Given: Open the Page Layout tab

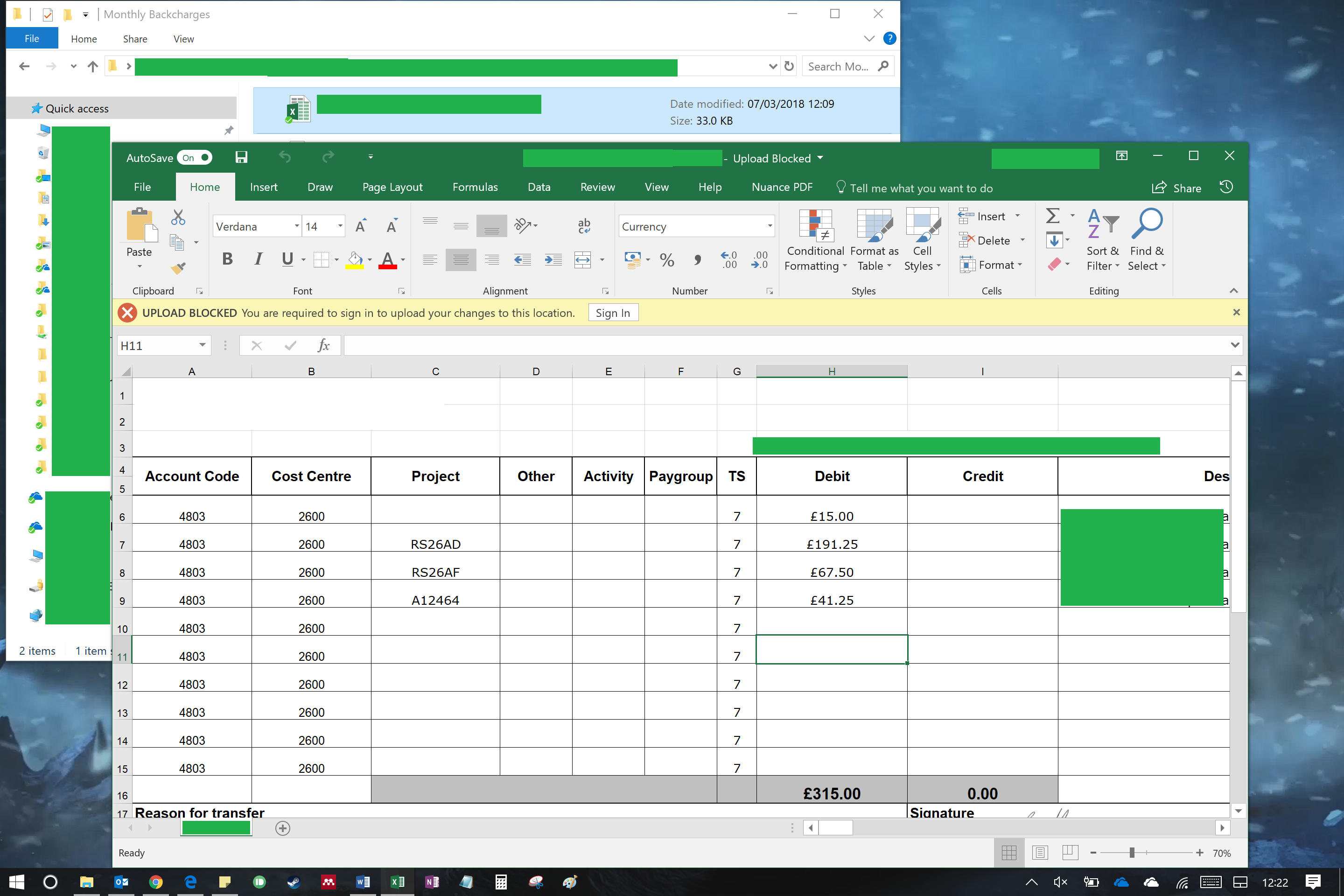Looking at the screenshot, I should (x=392, y=187).
